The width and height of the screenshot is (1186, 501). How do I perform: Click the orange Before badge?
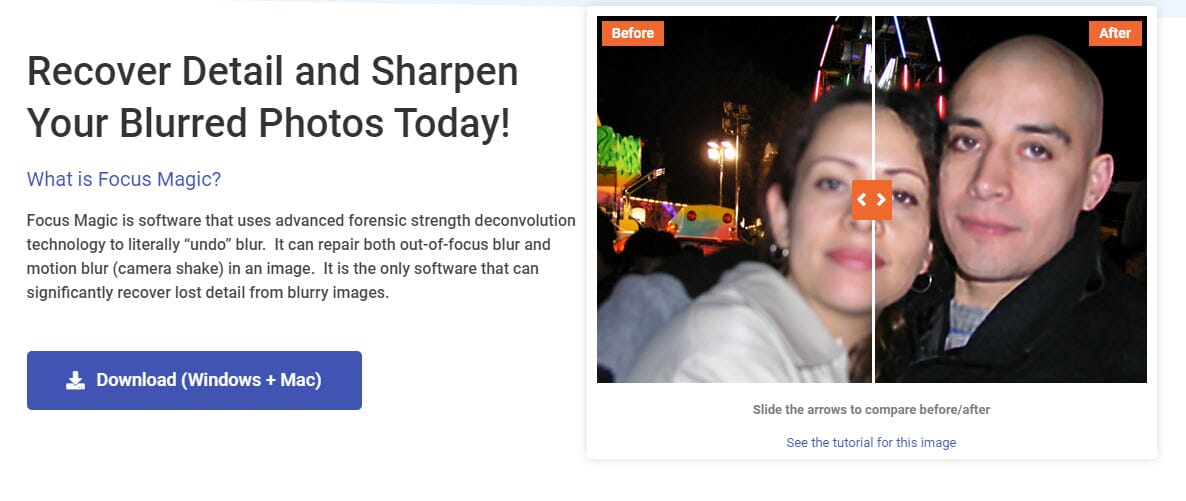coord(632,33)
